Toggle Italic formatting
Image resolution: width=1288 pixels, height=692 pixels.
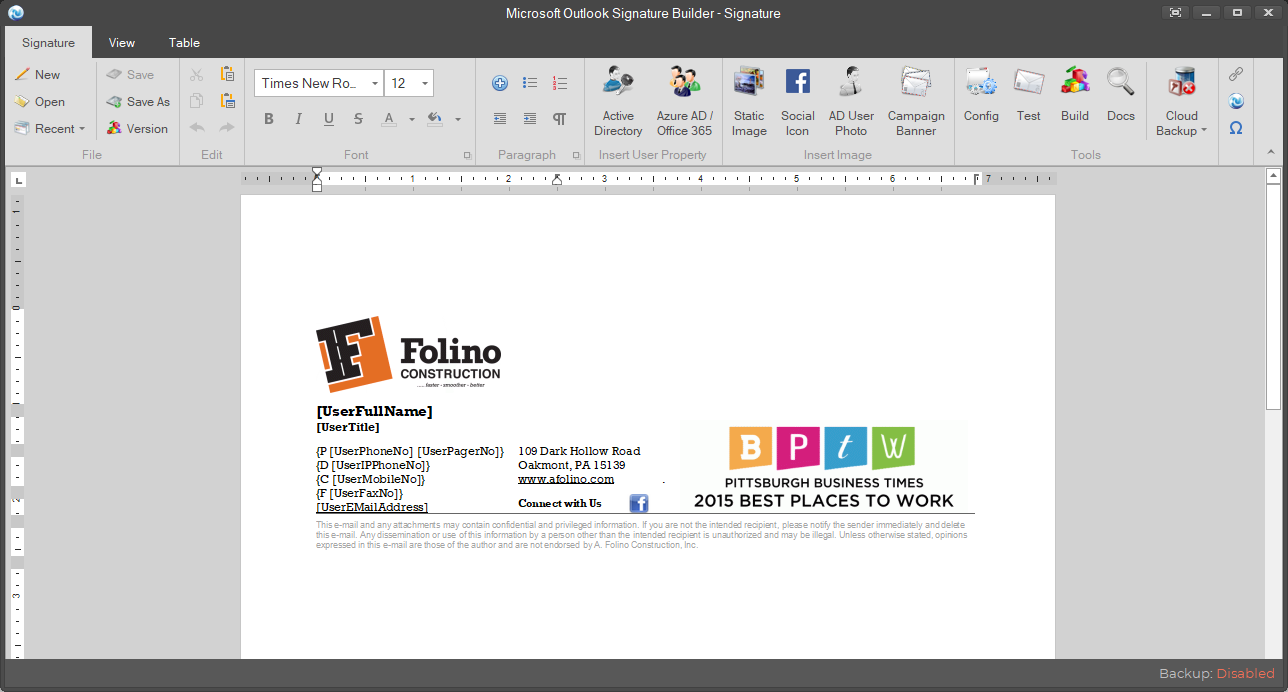[x=298, y=119]
